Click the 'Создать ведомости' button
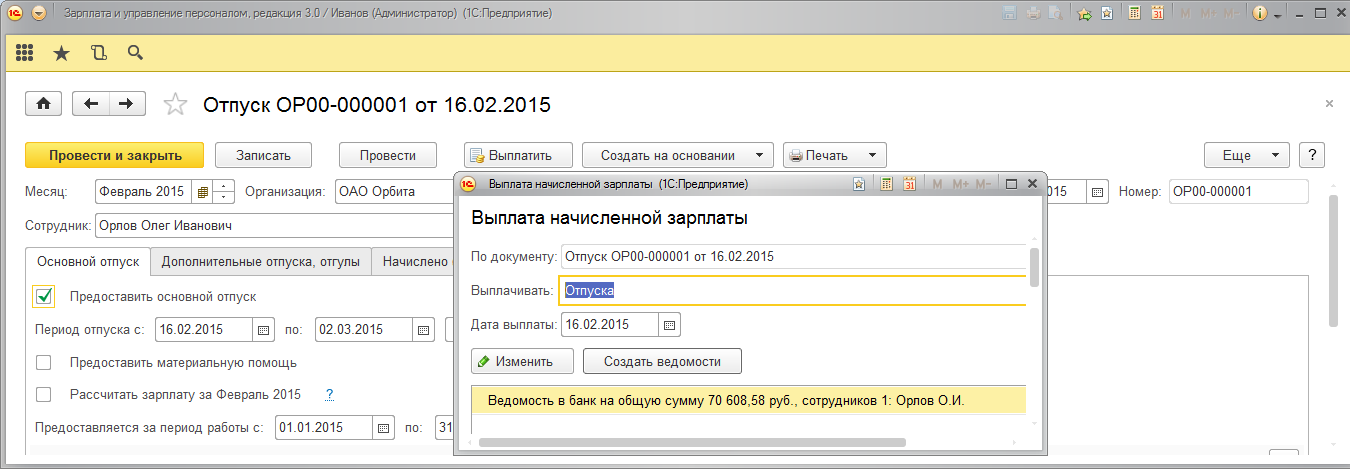 (662, 360)
